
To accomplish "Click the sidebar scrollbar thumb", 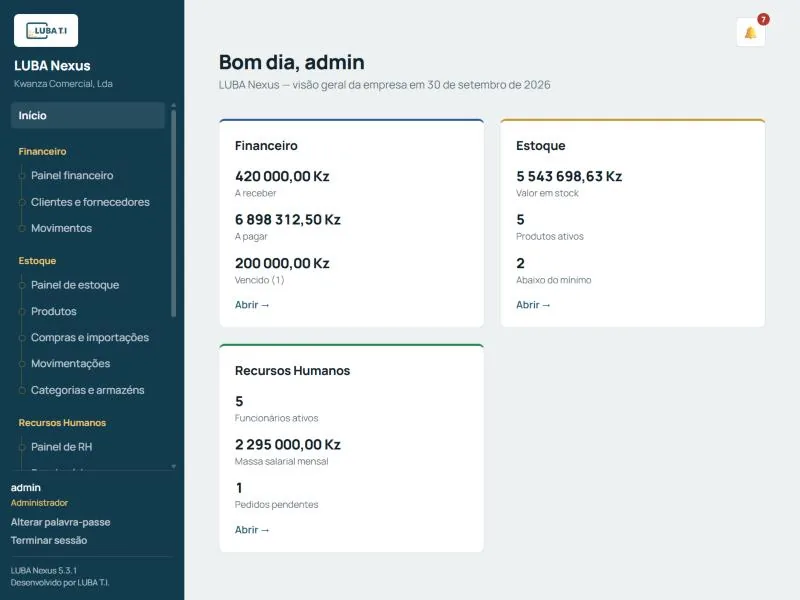I will [173, 213].
